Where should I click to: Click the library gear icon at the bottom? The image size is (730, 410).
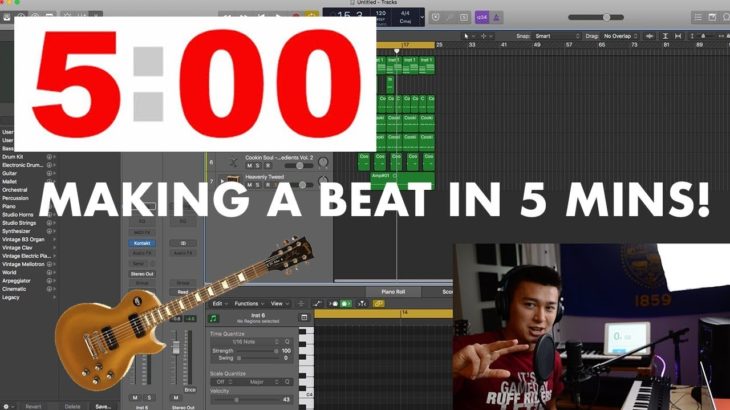tap(6, 406)
